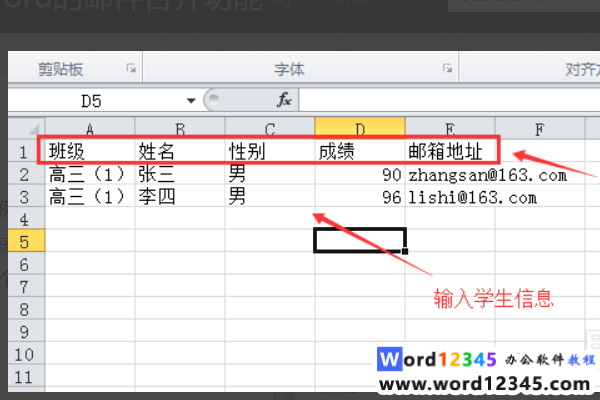The image size is (600, 400).
Task: Open the Font group dialog launcher
Action: point(447,68)
